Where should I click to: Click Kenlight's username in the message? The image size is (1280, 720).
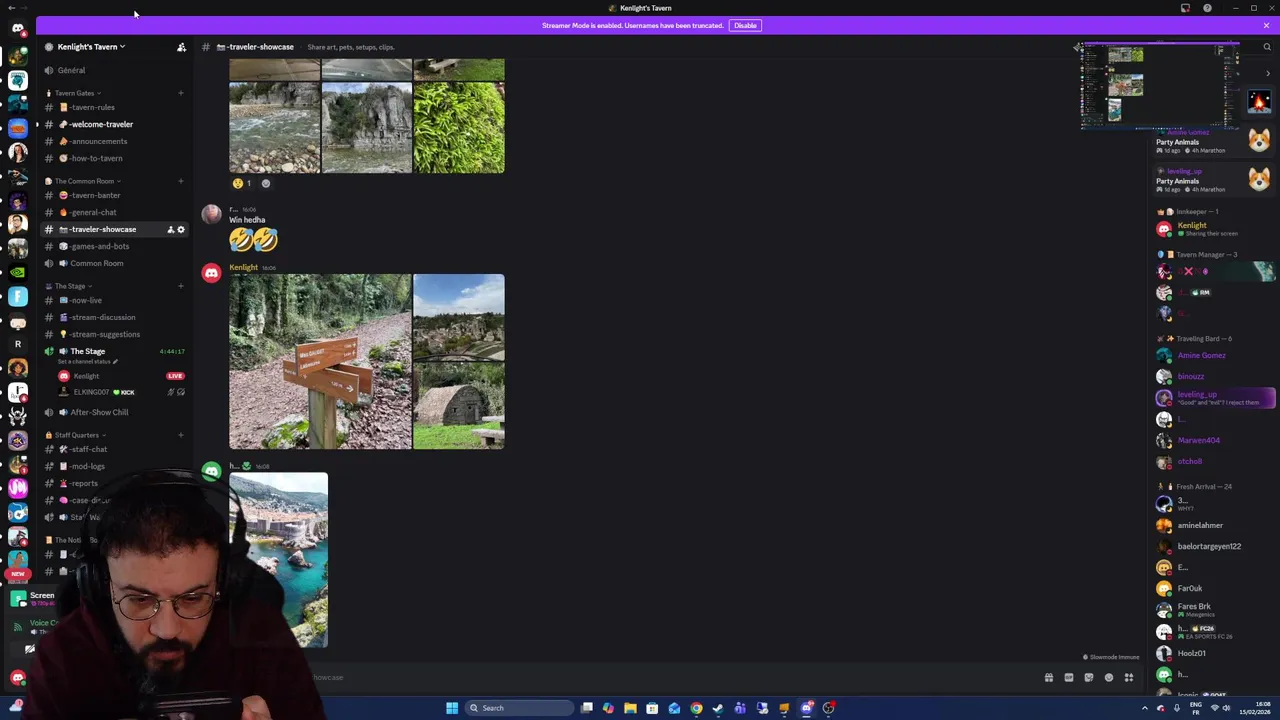coord(243,267)
